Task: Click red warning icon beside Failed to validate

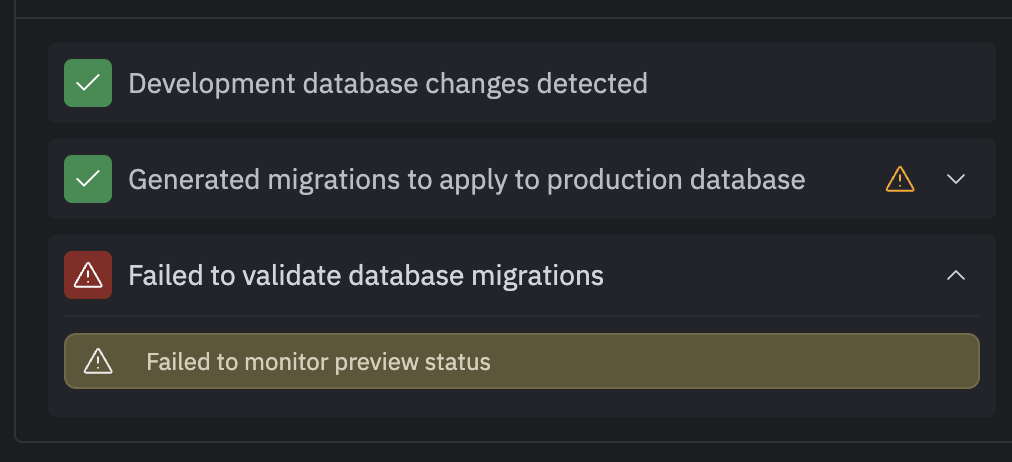Action: (88, 275)
